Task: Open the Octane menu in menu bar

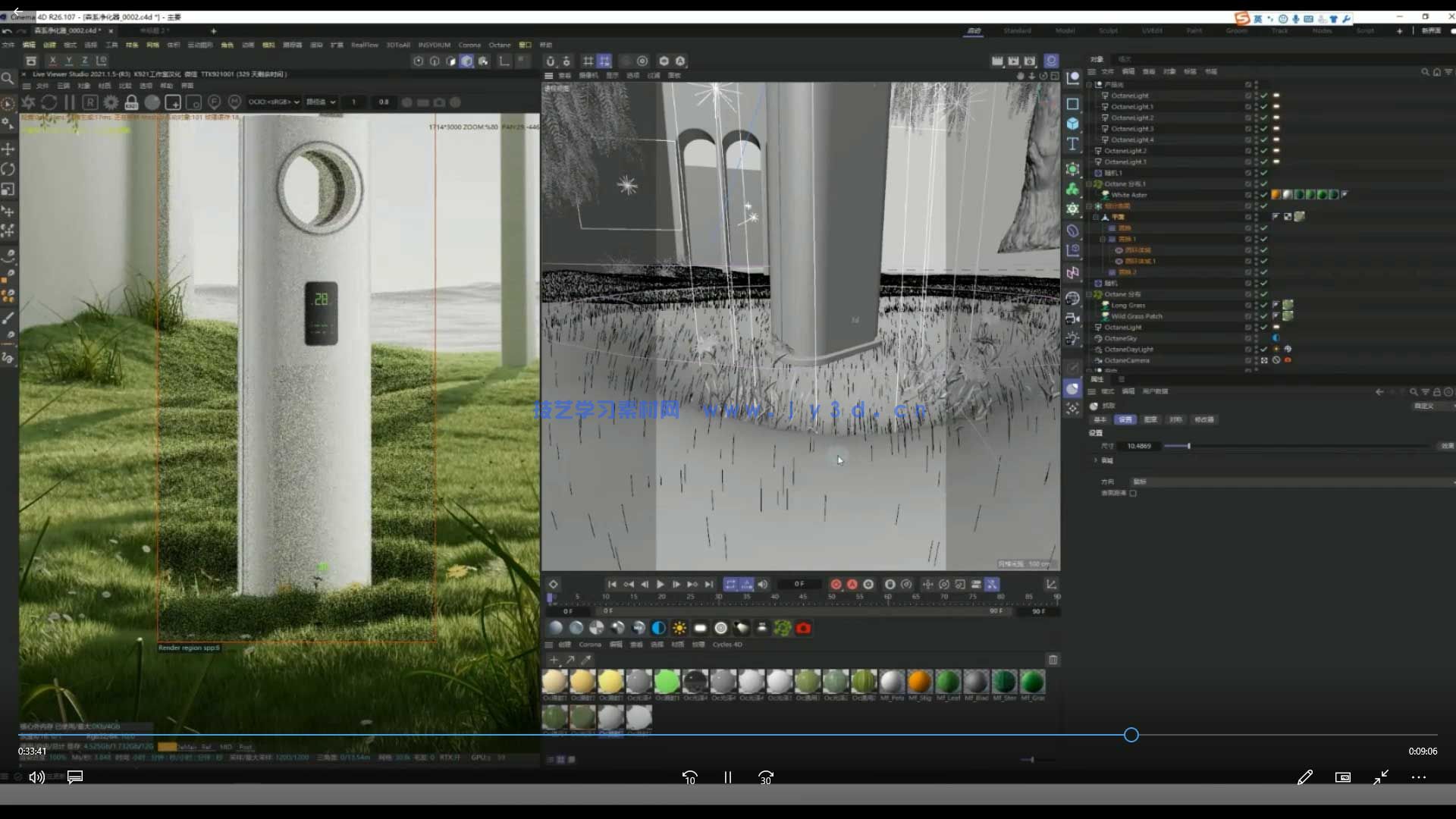Action: pyautogui.click(x=499, y=45)
